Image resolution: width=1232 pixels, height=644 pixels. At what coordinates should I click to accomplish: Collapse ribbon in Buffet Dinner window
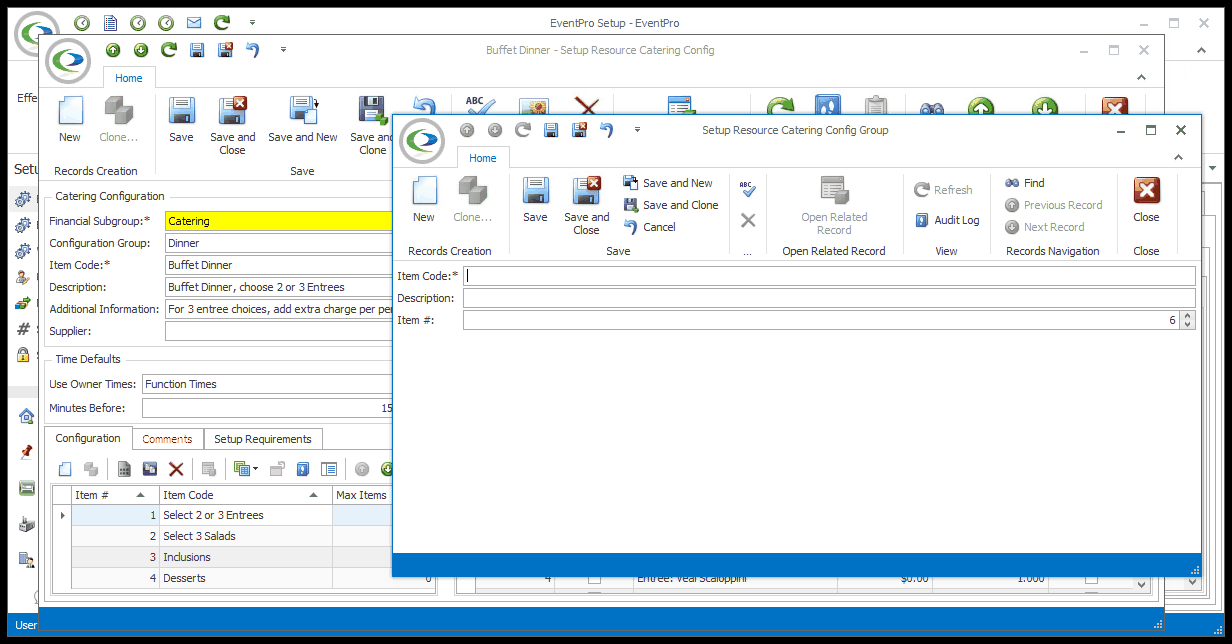[1141, 77]
